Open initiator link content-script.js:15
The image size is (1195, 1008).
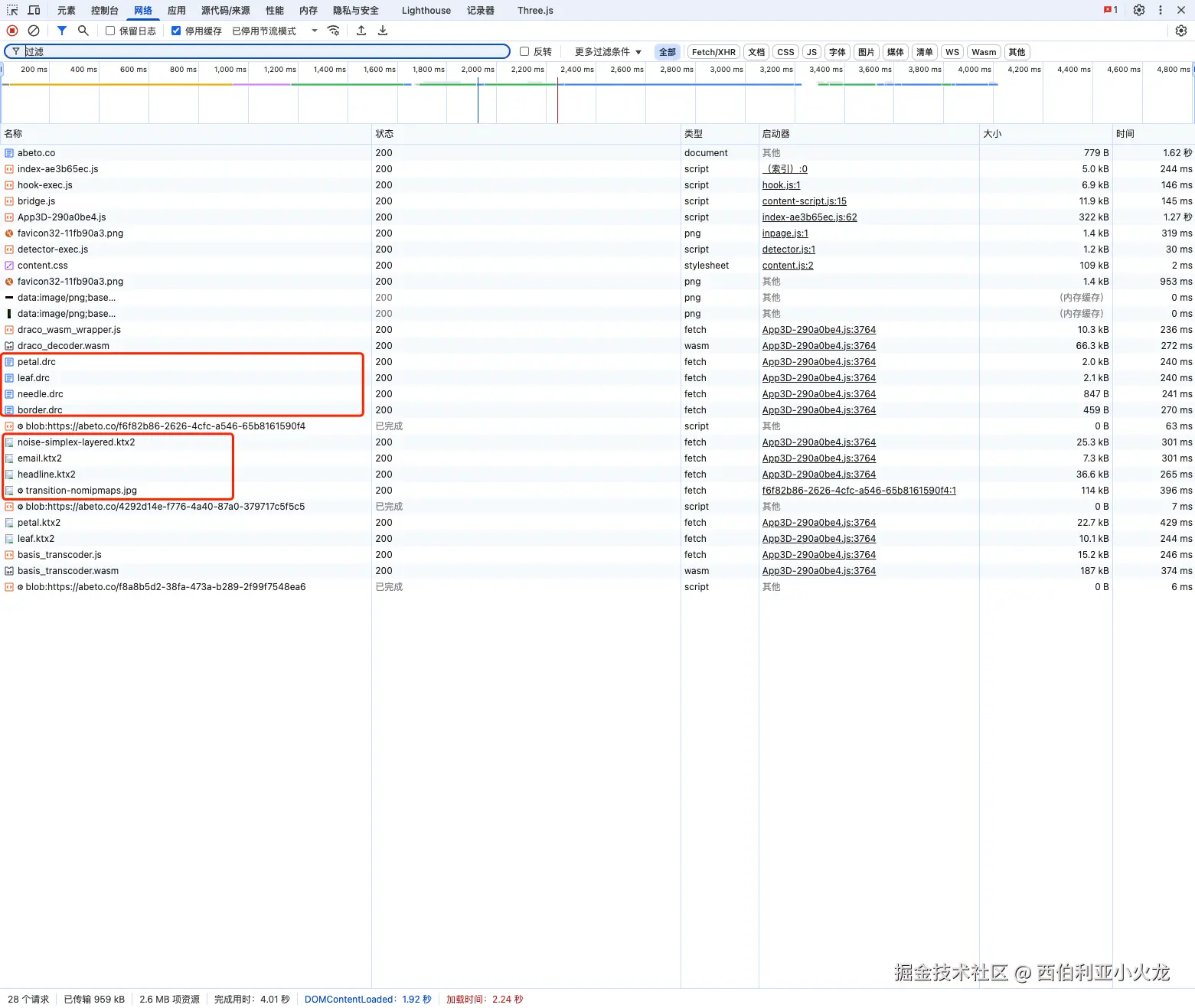tap(804, 201)
